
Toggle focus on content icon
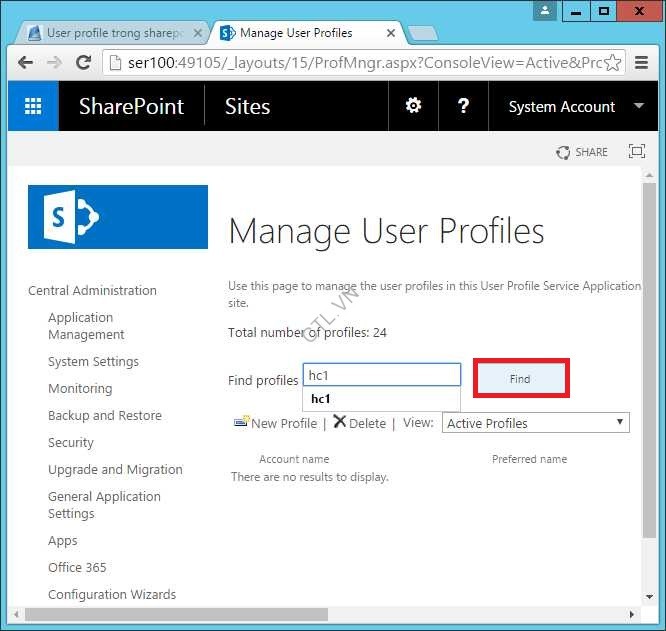pos(636,151)
